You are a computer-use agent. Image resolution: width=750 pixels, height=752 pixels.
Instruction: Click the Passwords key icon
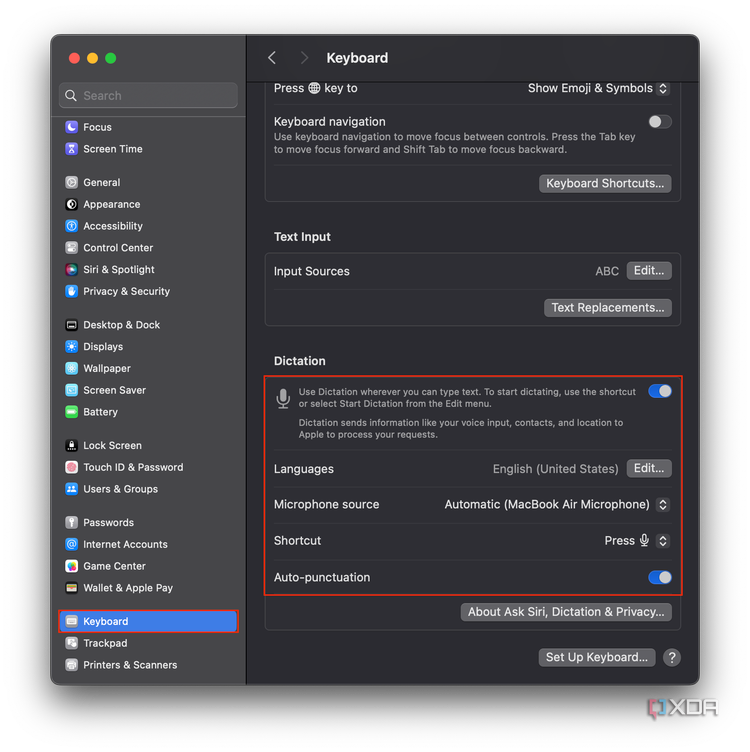[71, 523]
